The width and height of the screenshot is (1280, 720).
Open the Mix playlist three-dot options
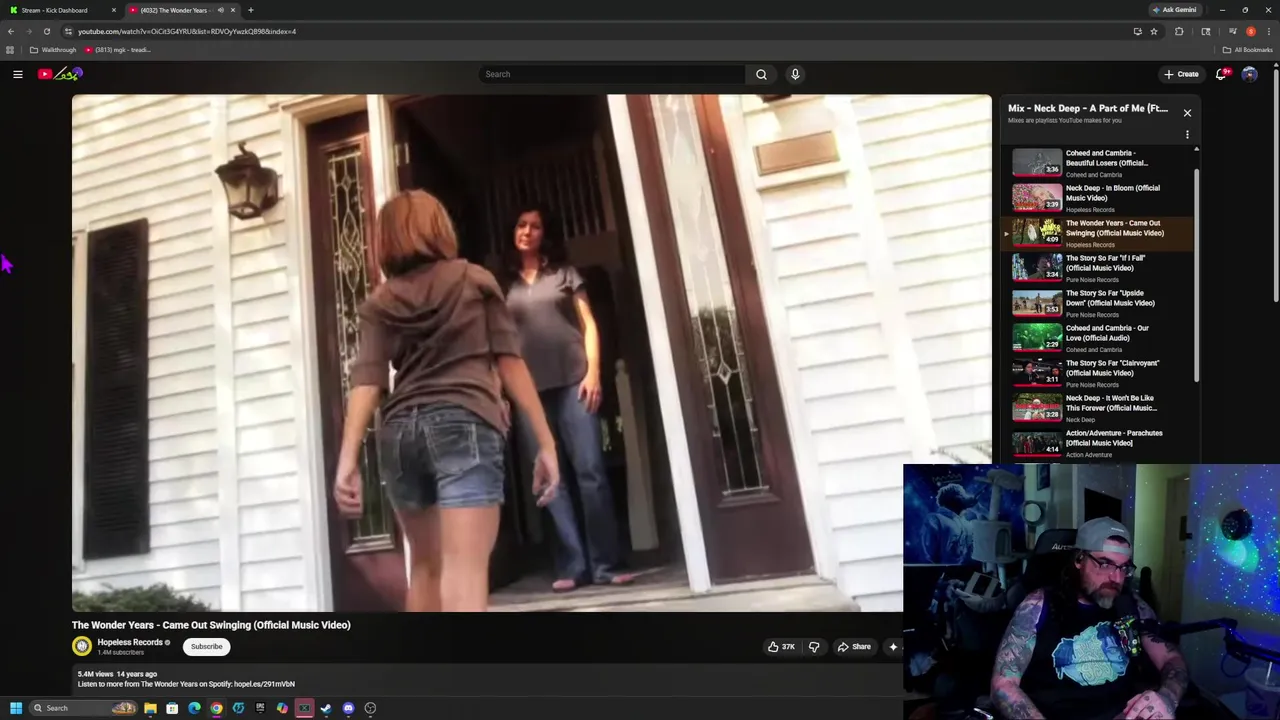[1187, 135]
